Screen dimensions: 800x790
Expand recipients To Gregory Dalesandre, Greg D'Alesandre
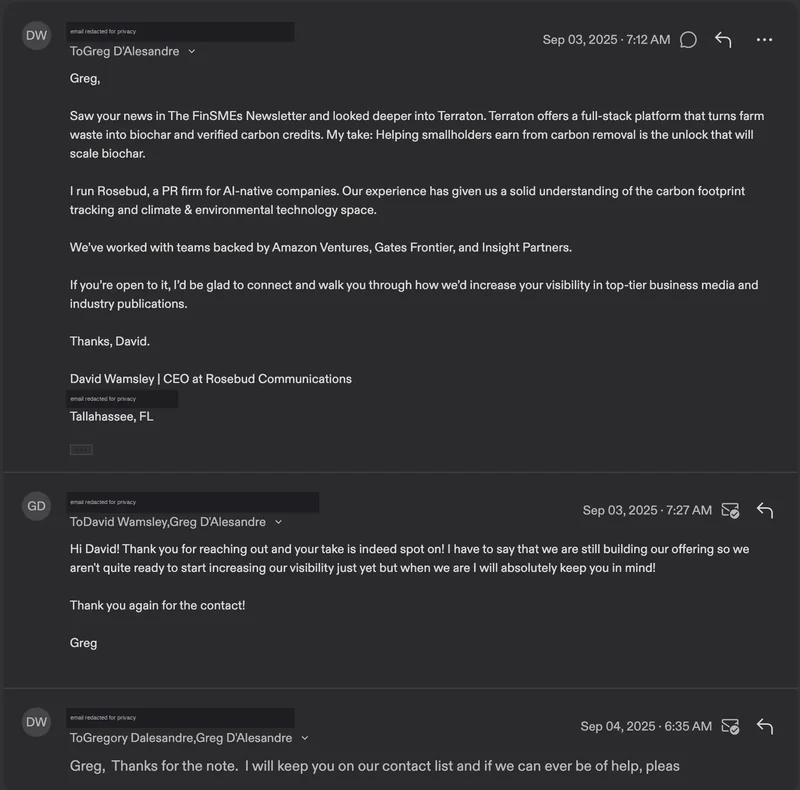pos(305,738)
